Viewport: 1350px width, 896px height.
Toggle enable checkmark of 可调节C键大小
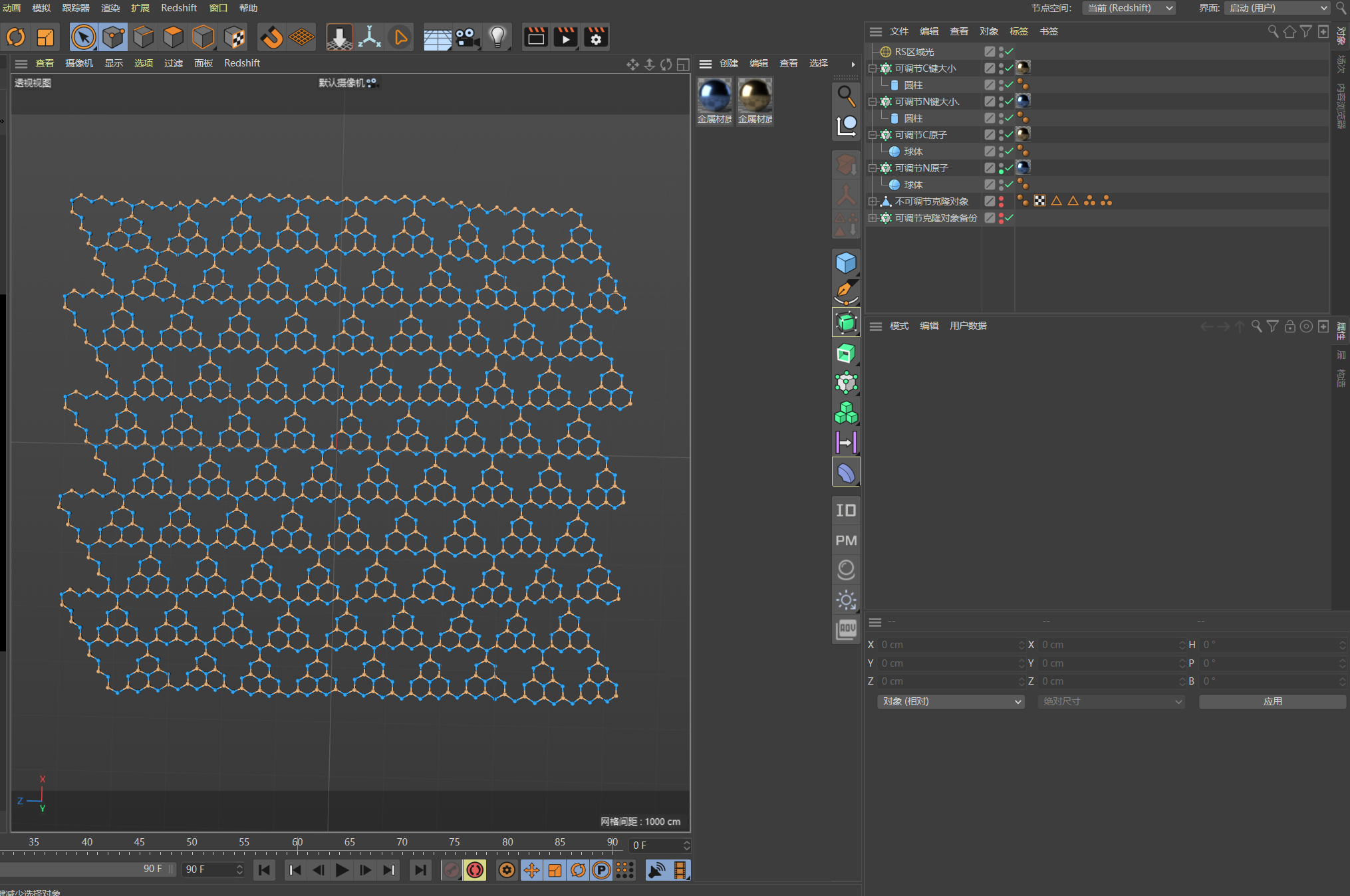pos(1010,68)
